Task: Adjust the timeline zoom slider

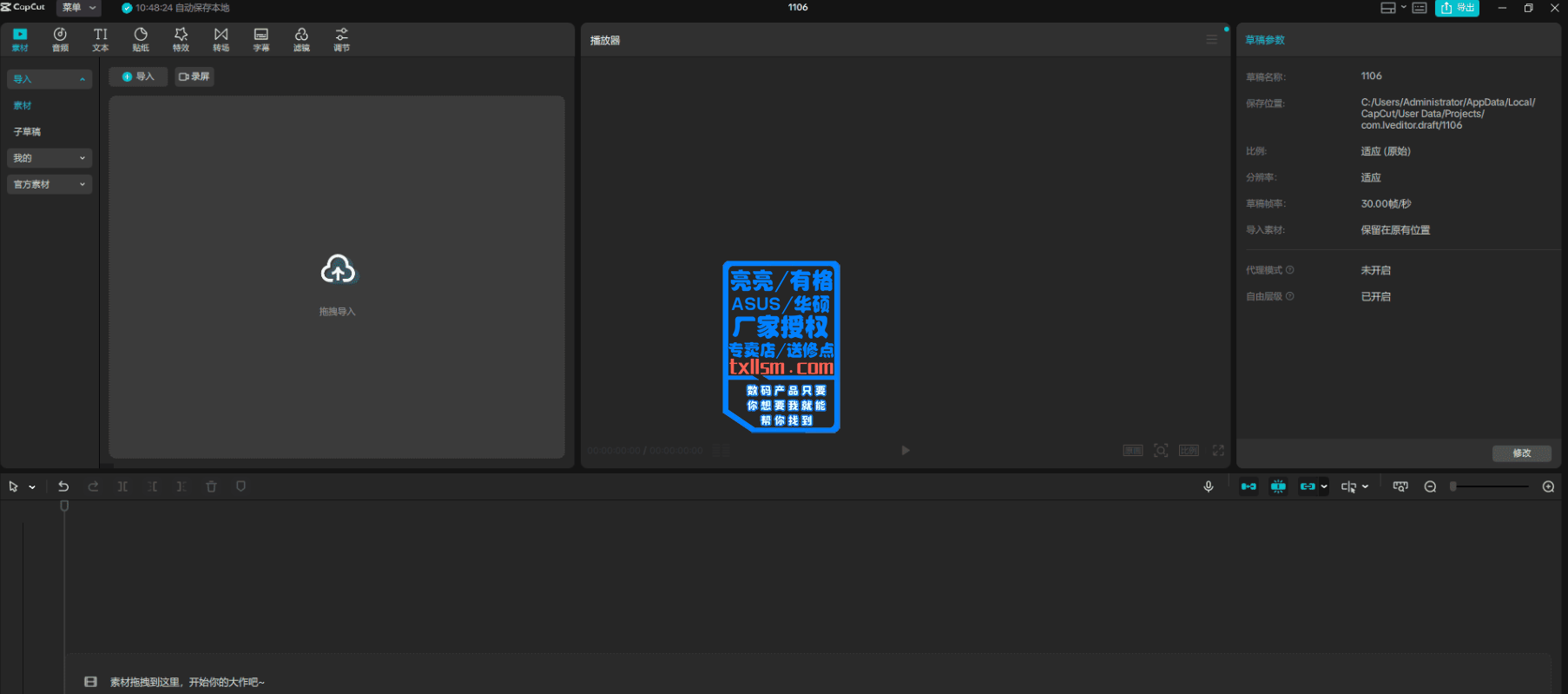Action: point(1489,486)
